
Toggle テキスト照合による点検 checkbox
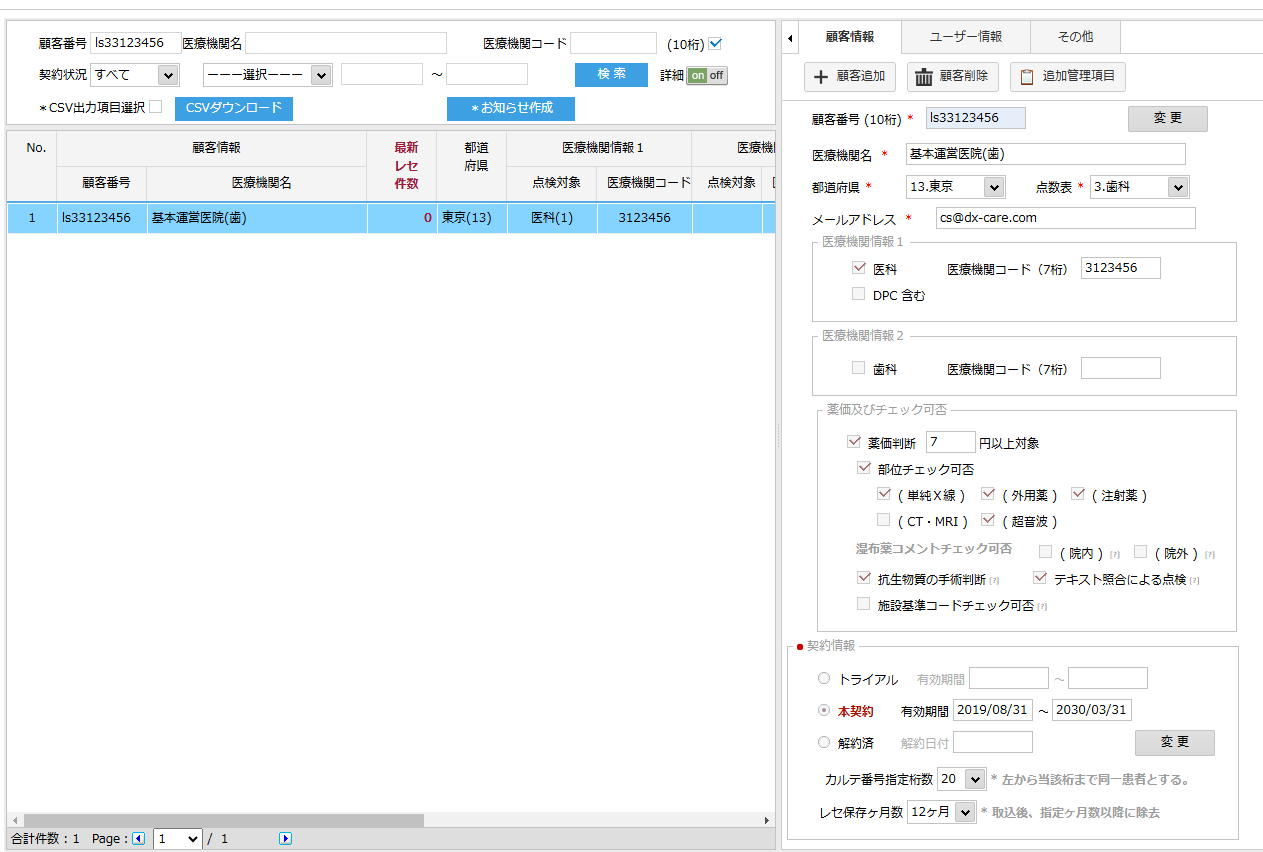(x=1040, y=578)
